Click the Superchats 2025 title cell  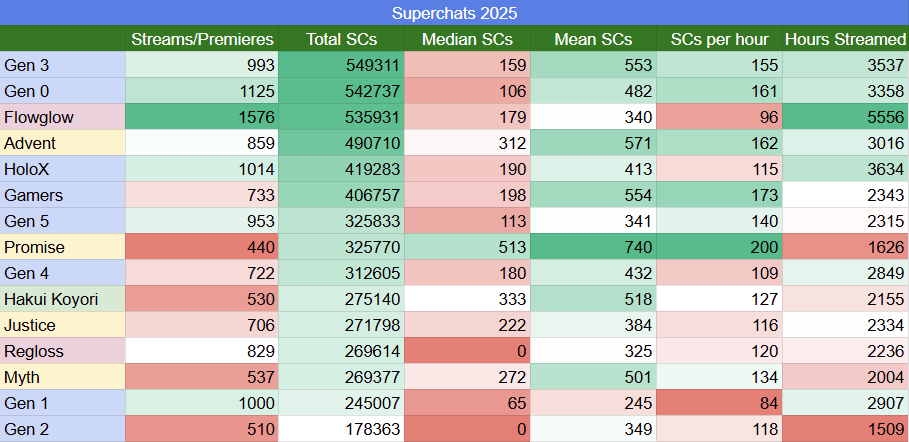tap(454, 13)
